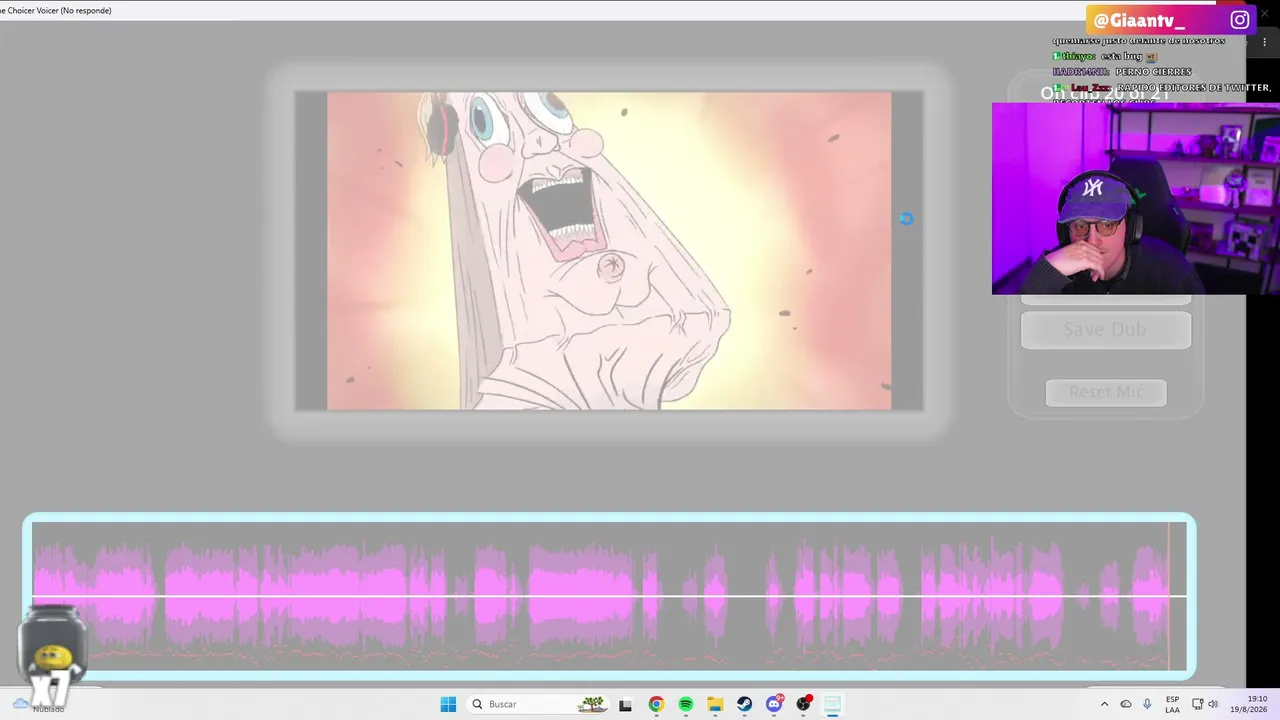Open the Windows Start menu
Screen dimensions: 1280x720
(x=448, y=704)
